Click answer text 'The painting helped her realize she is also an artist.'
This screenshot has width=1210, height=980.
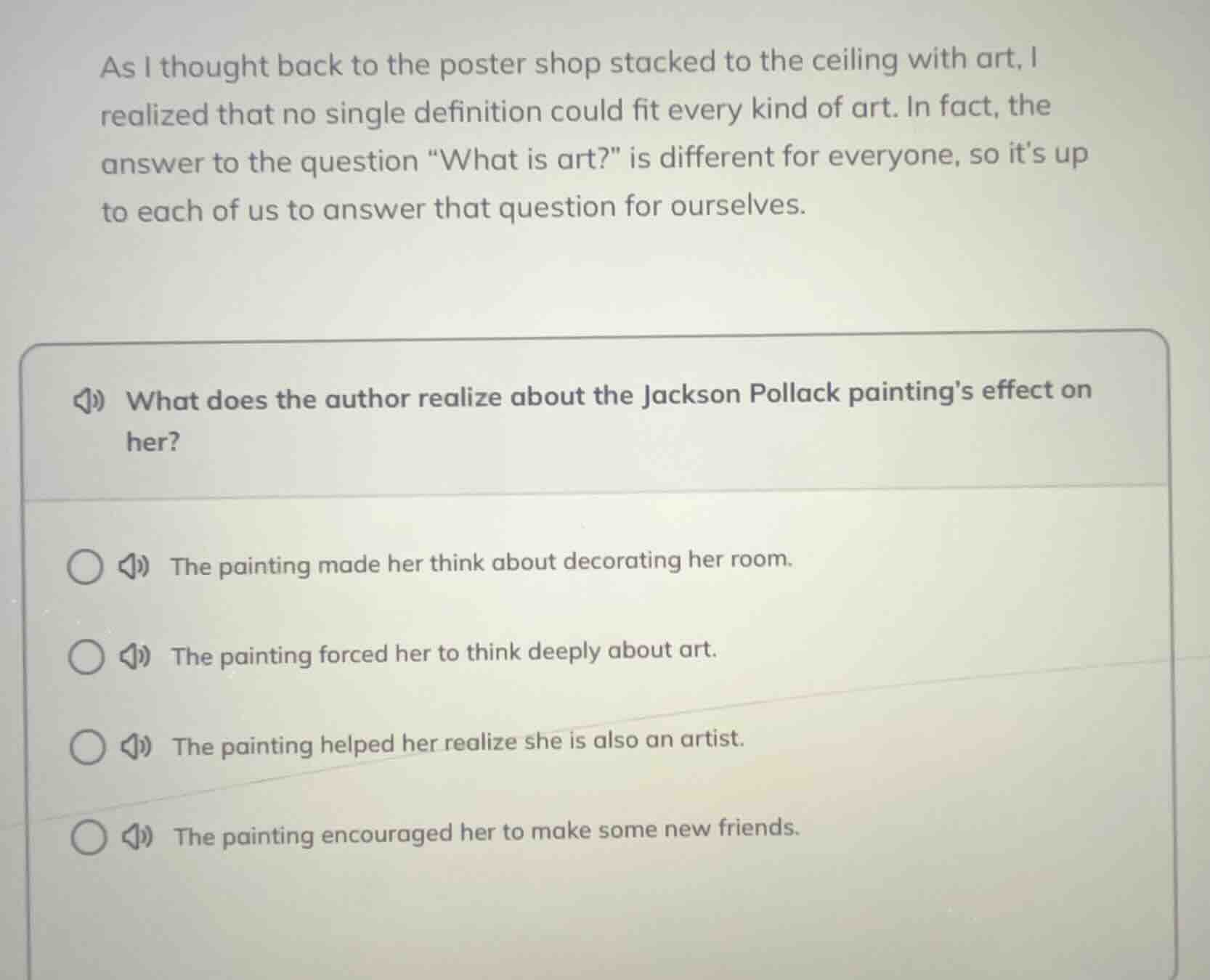click(x=458, y=743)
